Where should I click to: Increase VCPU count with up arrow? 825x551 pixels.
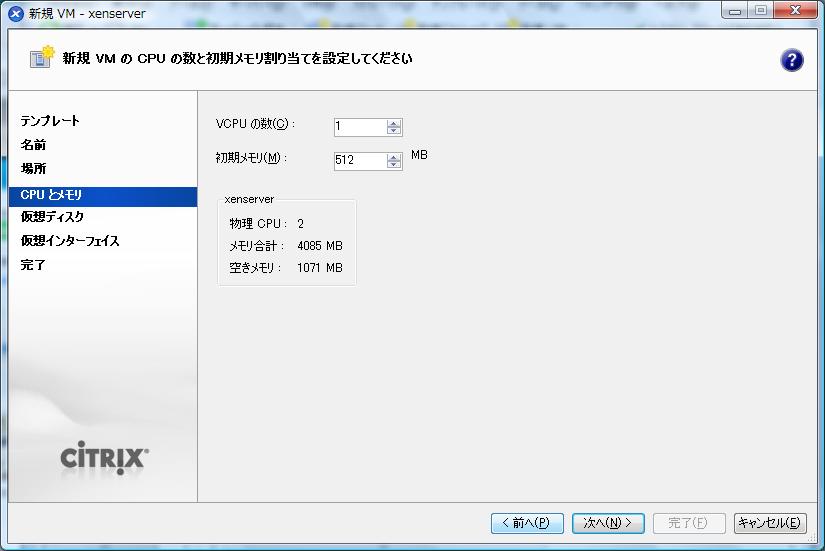tap(394, 123)
